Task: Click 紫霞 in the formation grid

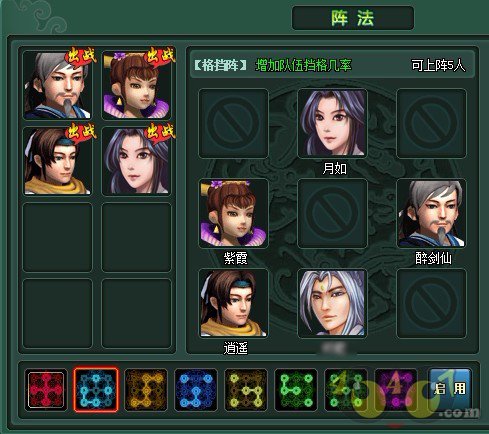Action: 233,213
